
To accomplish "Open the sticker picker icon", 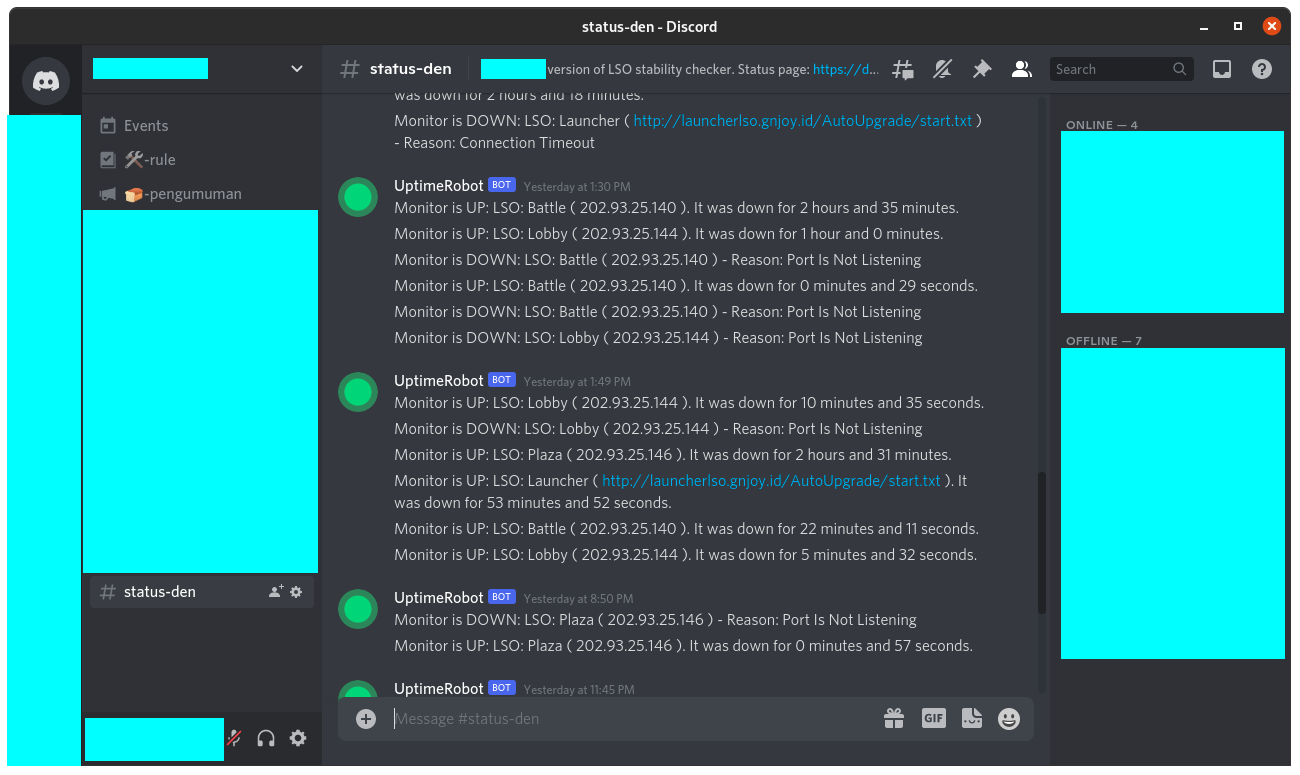I will [x=971, y=718].
